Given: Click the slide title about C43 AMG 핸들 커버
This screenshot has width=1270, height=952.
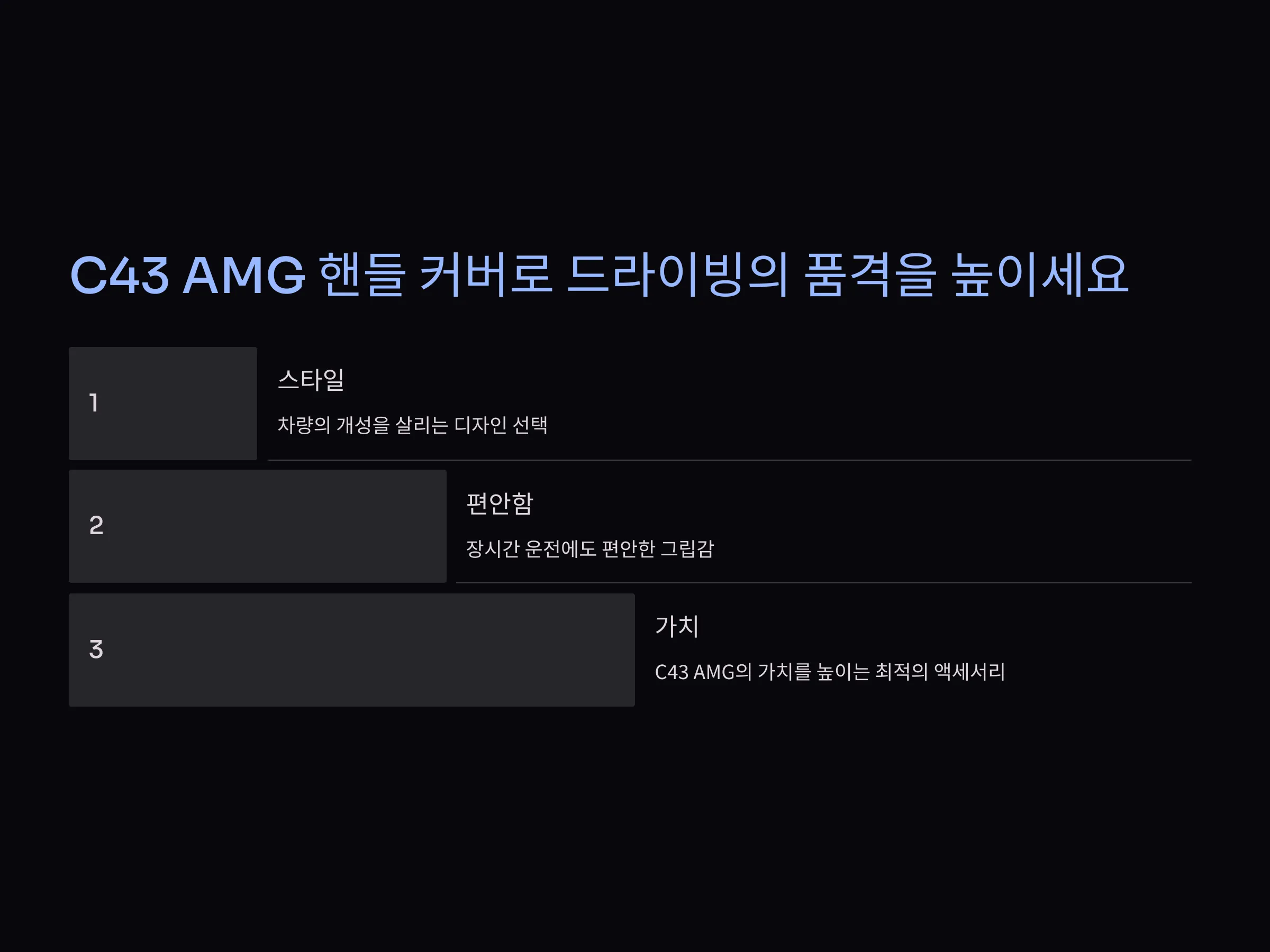Looking at the screenshot, I should pos(599,276).
